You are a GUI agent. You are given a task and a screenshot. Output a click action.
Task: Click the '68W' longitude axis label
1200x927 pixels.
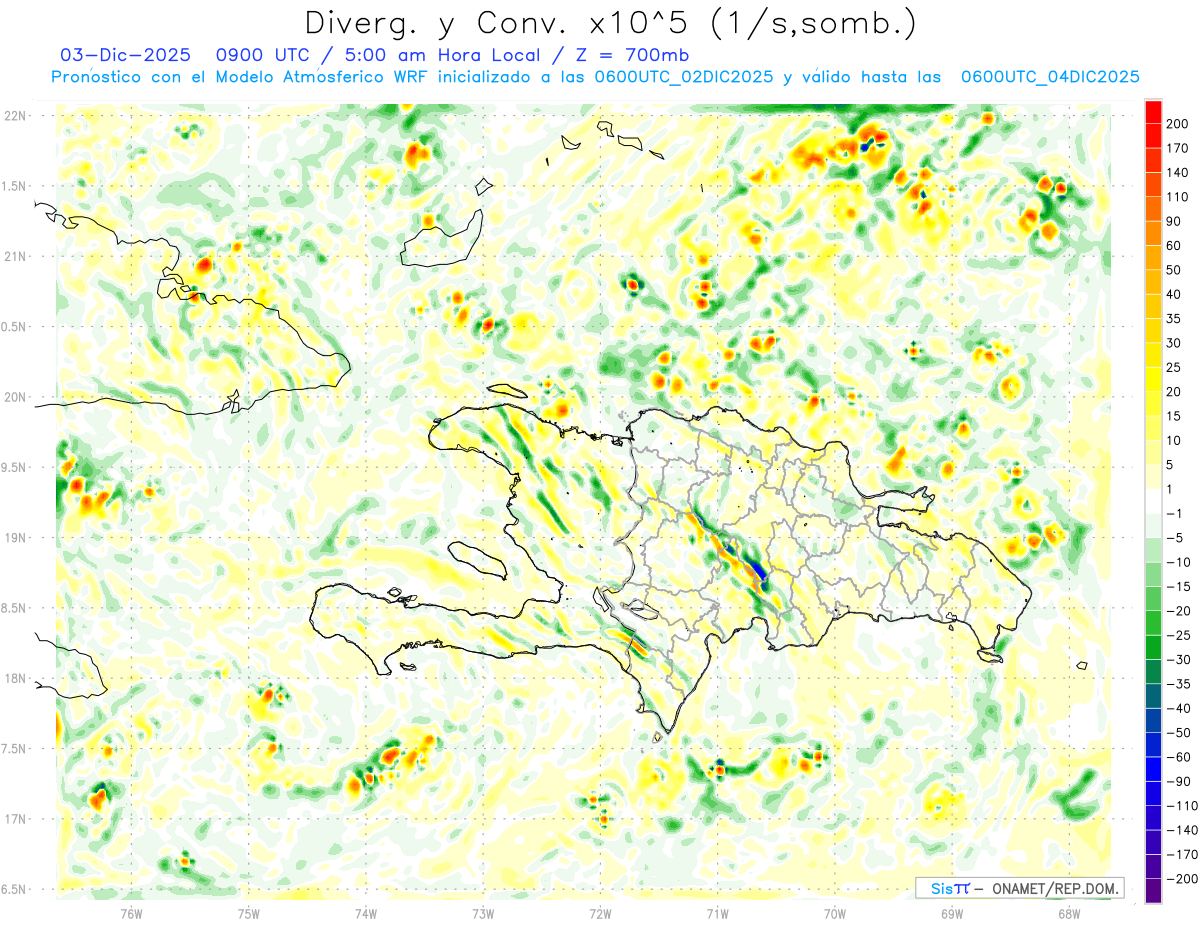pyautogui.click(x=1069, y=913)
